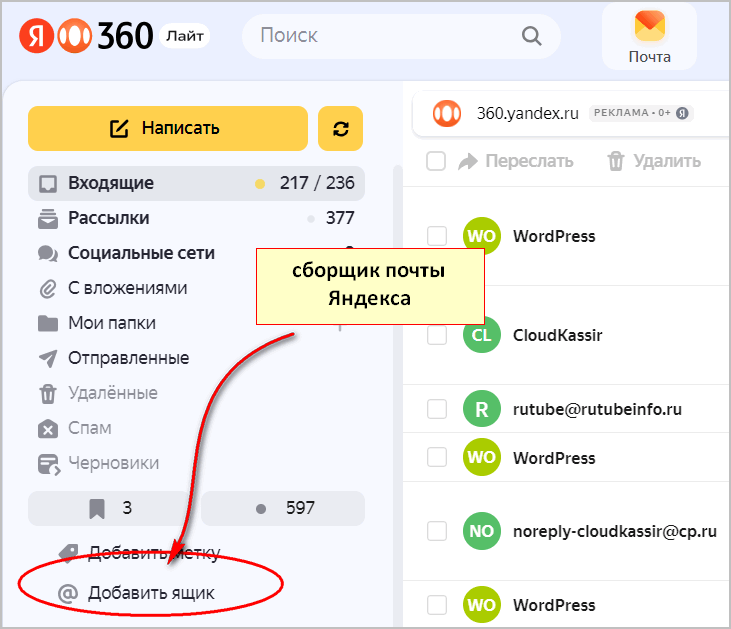731x629 pixels.
Task: Tick checkbox for noreply-cloudkassir@cp.ru message
Action: pyautogui.click(x=437, y=531)
